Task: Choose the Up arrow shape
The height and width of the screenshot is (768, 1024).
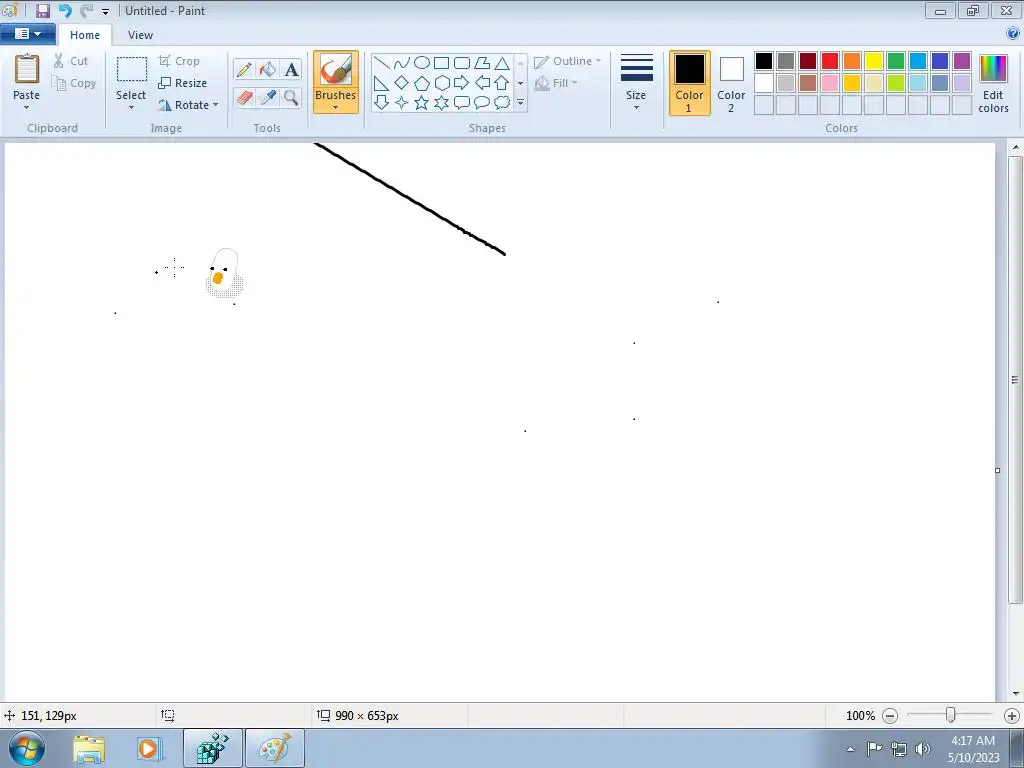Action: (x=502, y=83)
